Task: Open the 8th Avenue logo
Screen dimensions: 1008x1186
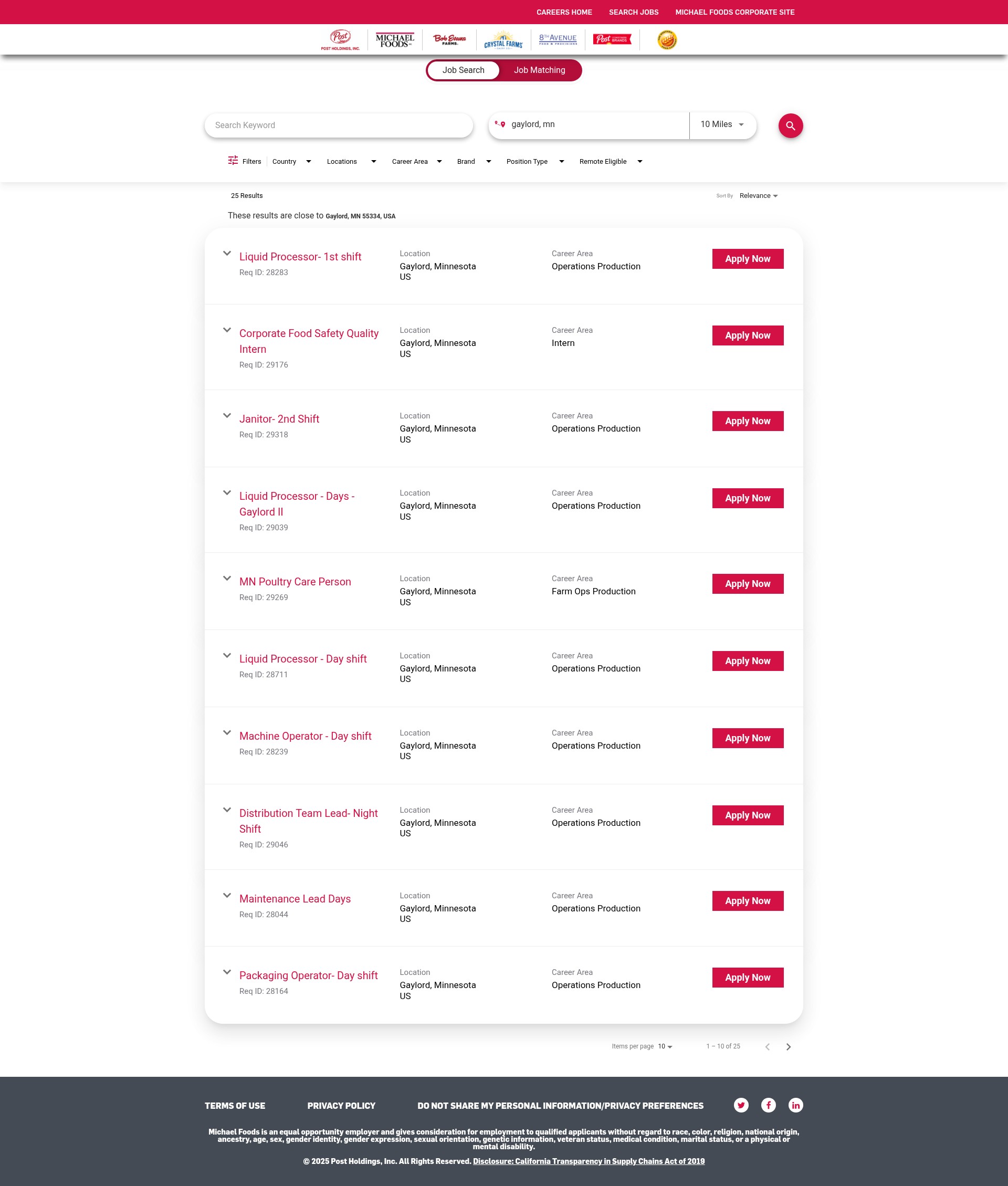Action: (558, 39)
